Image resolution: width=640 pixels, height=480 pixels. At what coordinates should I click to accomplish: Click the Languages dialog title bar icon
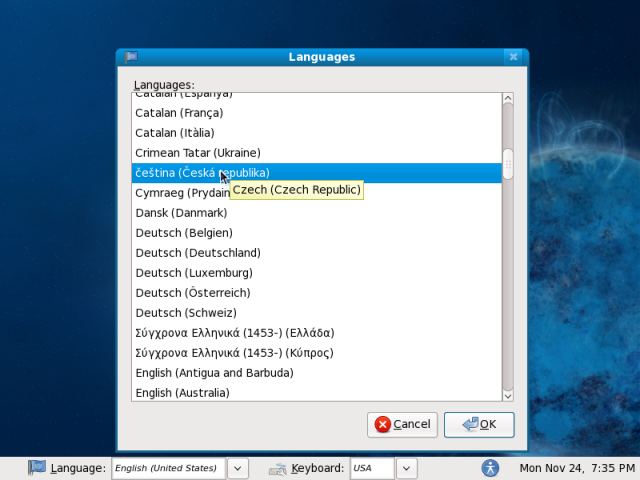131,57
